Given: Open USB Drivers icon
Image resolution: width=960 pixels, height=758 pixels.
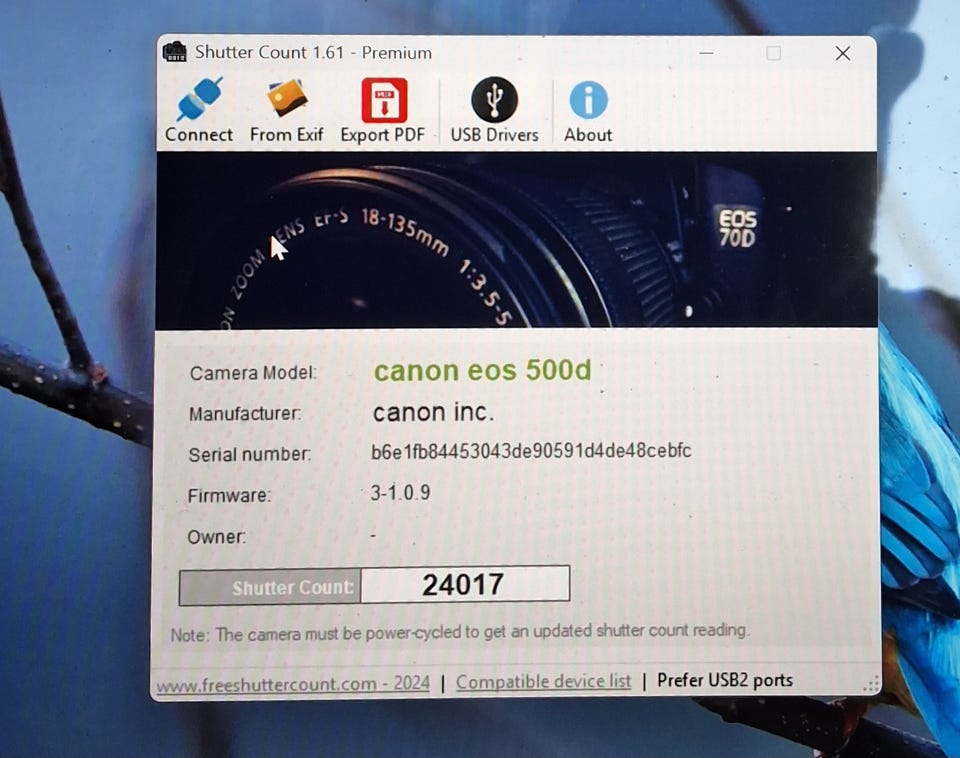Looking at the screenshot, I should click(494, 99).
